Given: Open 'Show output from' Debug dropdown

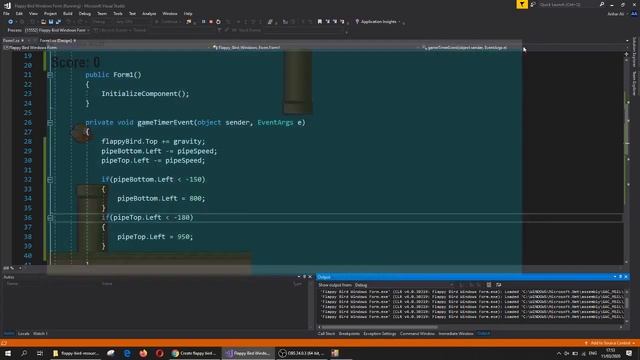Looking at the screenshot, I should click(x=403, y=285).
